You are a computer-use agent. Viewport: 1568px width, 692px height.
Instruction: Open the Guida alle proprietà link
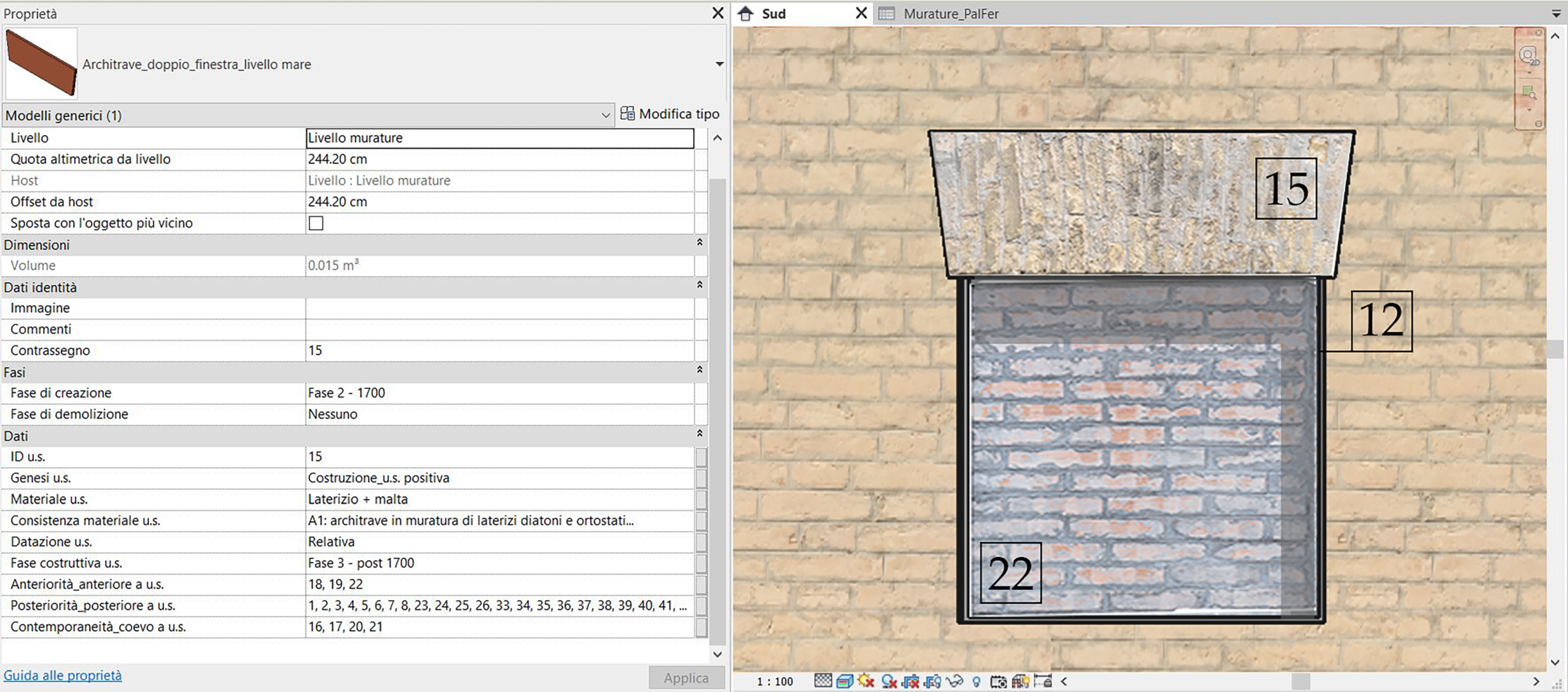click(63, 675)
